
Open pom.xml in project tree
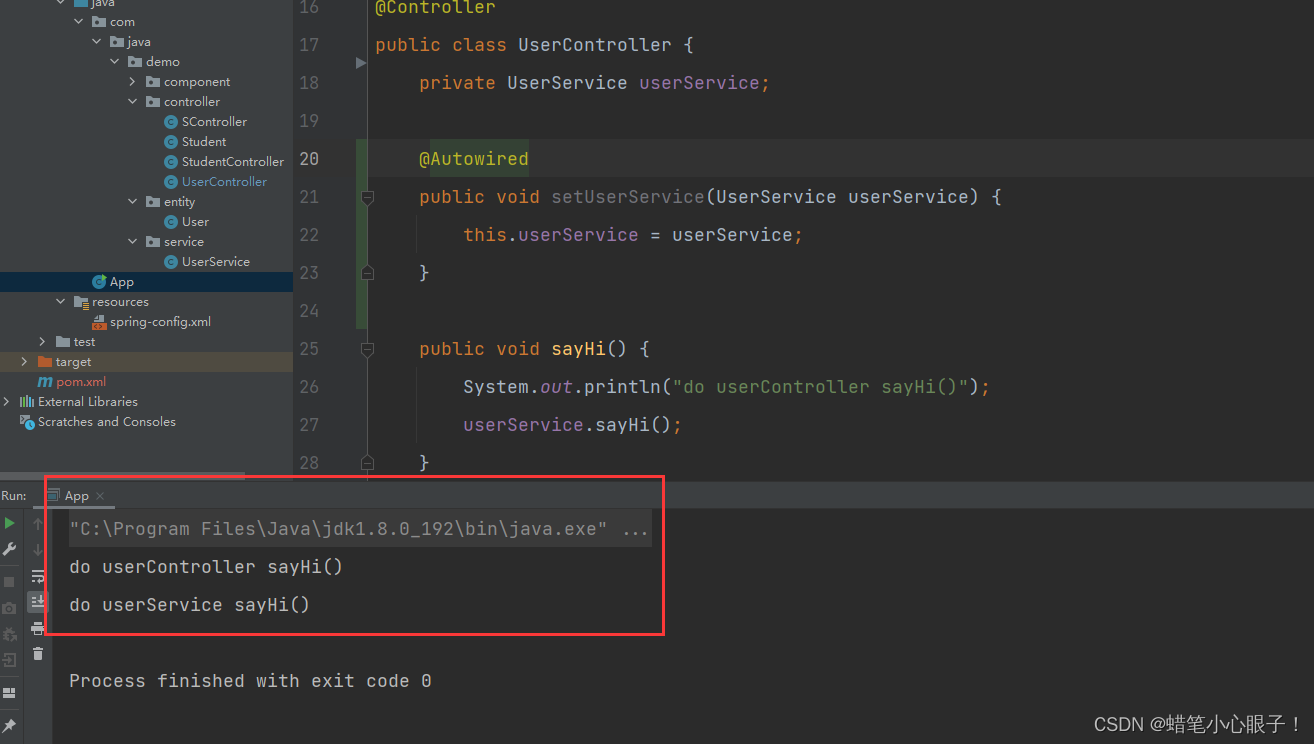coord(81,382)
